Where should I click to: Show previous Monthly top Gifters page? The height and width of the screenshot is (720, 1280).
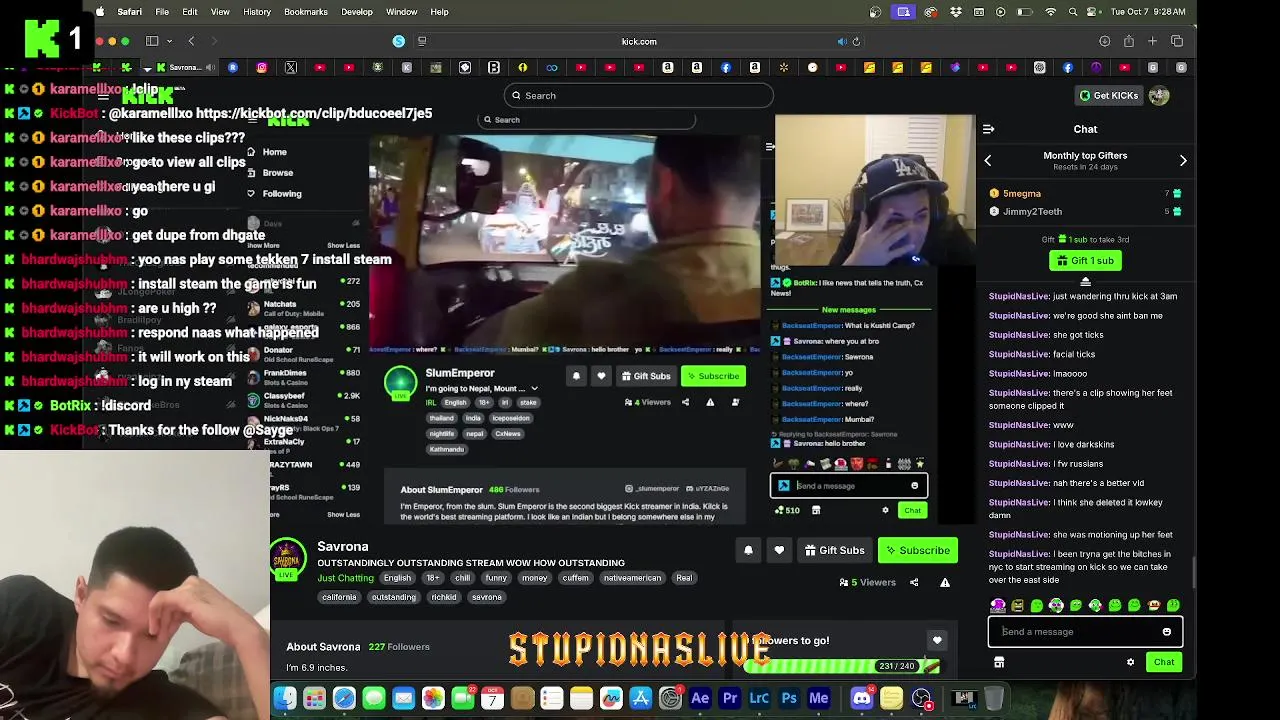tap(988, 161)
